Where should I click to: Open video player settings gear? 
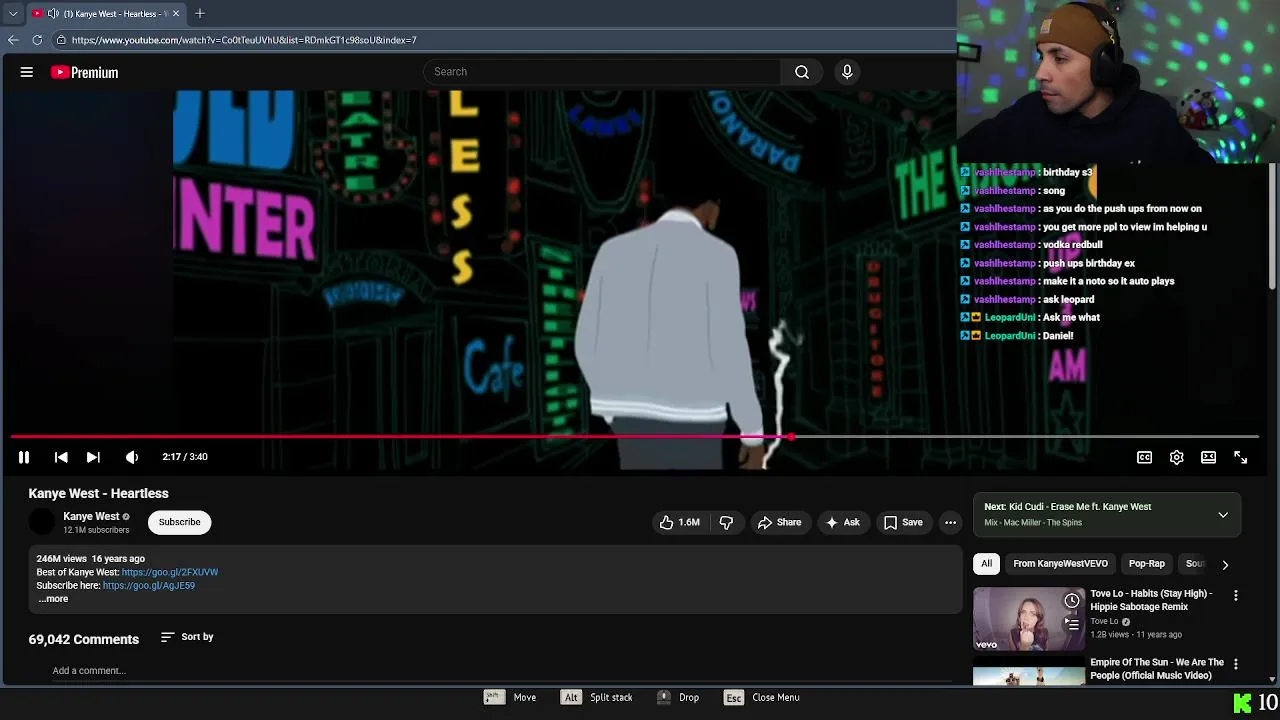click(x=1176, y=457)
